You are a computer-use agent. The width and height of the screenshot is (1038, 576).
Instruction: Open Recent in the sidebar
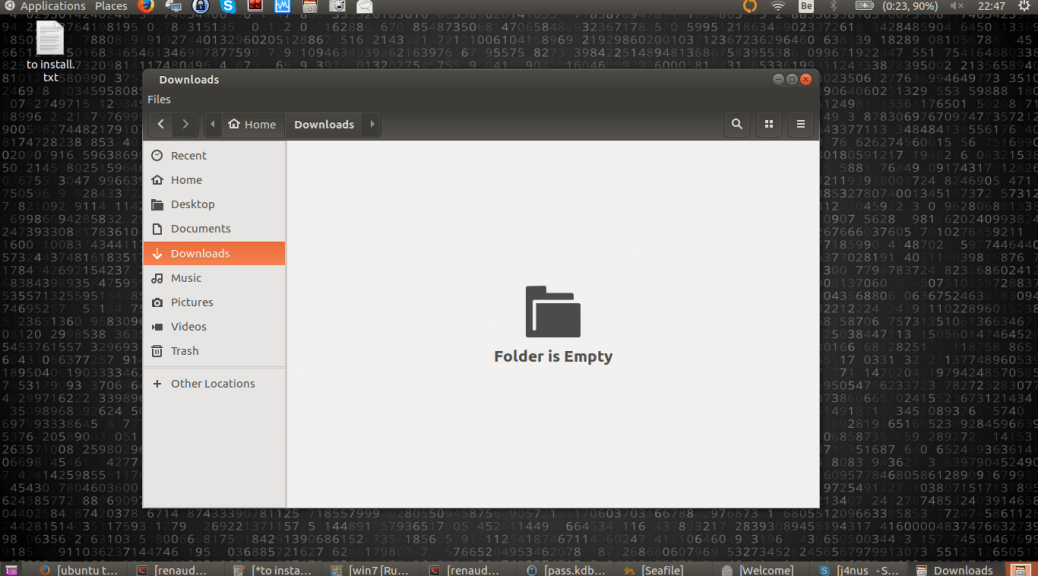pos(214,156)
